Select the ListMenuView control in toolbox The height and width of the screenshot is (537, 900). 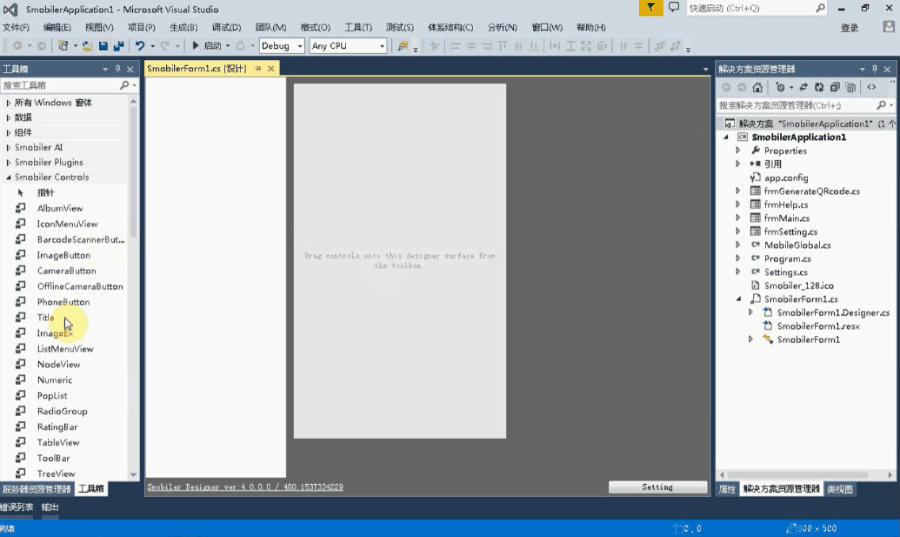[65, 349]
